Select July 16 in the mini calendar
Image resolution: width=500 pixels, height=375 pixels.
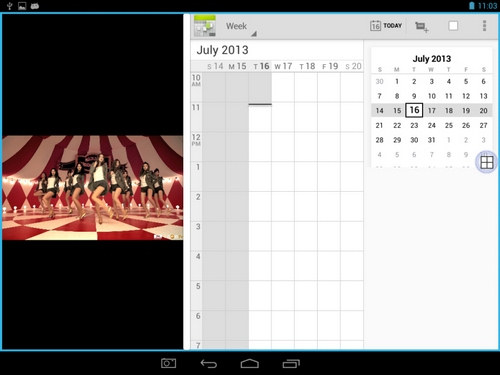pyautogui.click(x=414, y=110)
